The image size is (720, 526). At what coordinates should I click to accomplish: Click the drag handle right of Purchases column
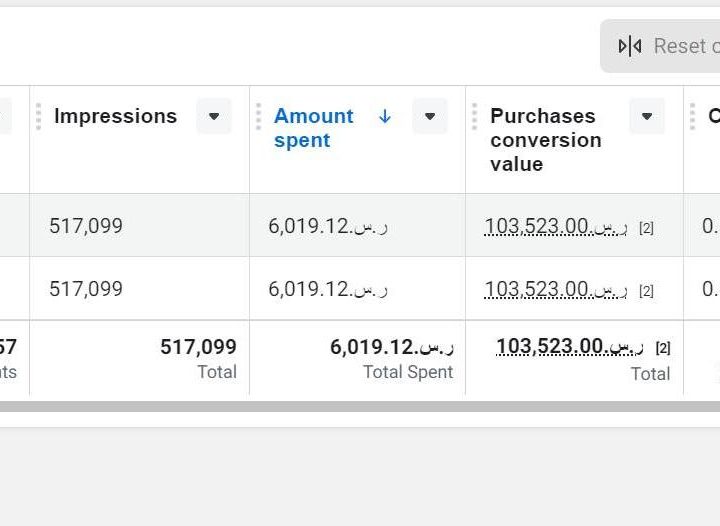(x=692, y=117)
